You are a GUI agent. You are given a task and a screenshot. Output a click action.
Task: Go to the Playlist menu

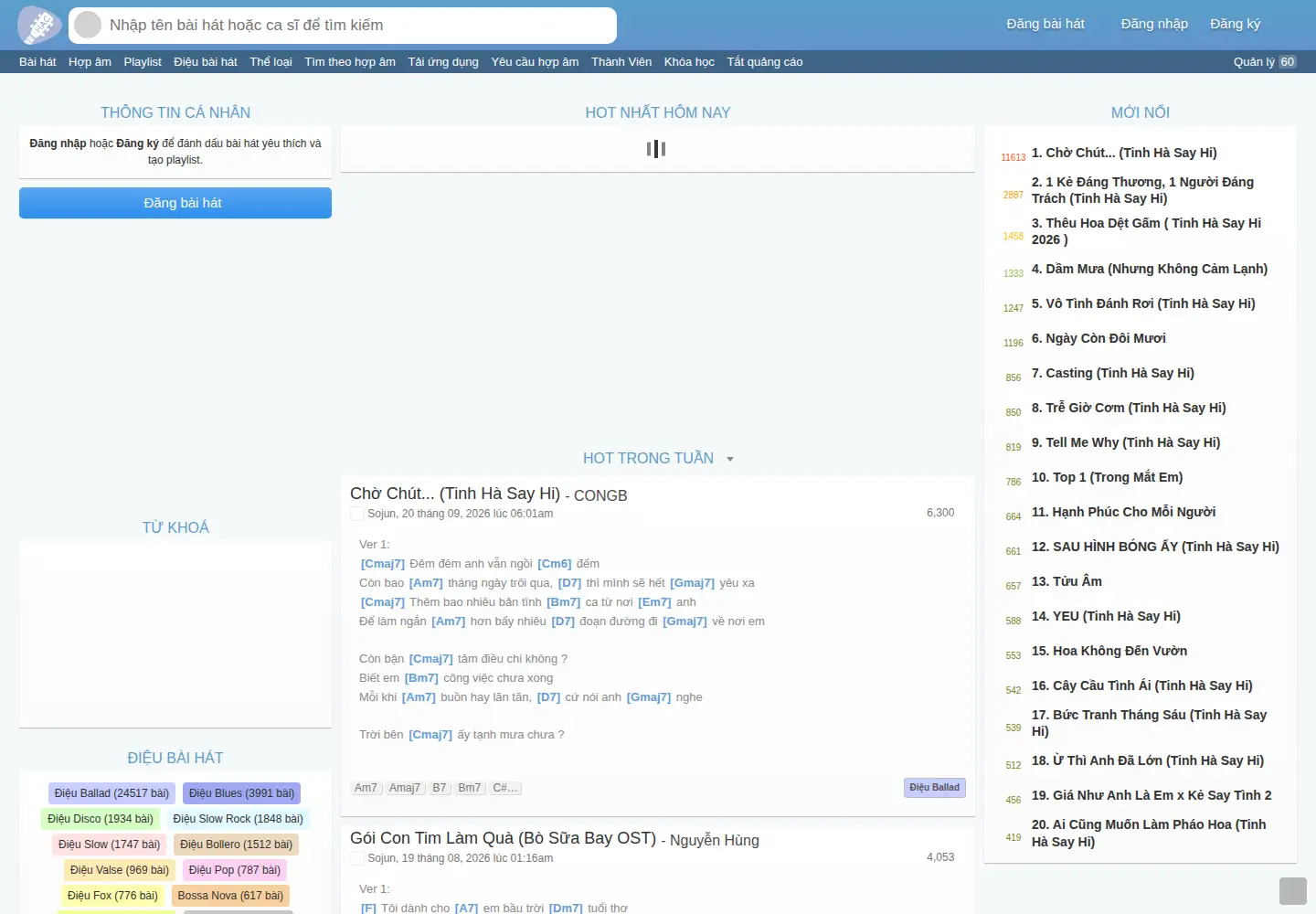(143, 62)
